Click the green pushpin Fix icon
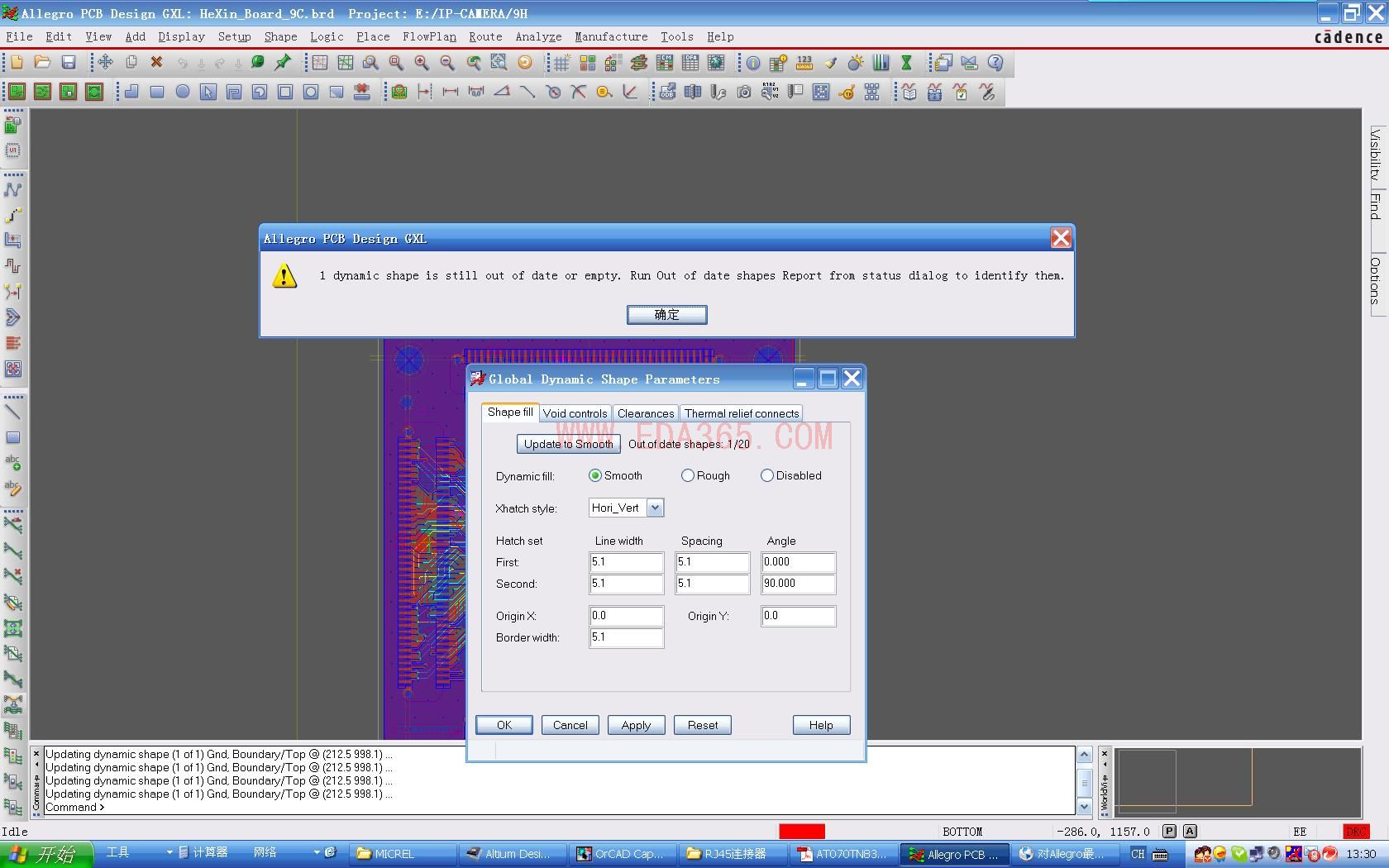The height and width of the screenshot is (868, 1389). pyautogui.click(x=283, y=63)
